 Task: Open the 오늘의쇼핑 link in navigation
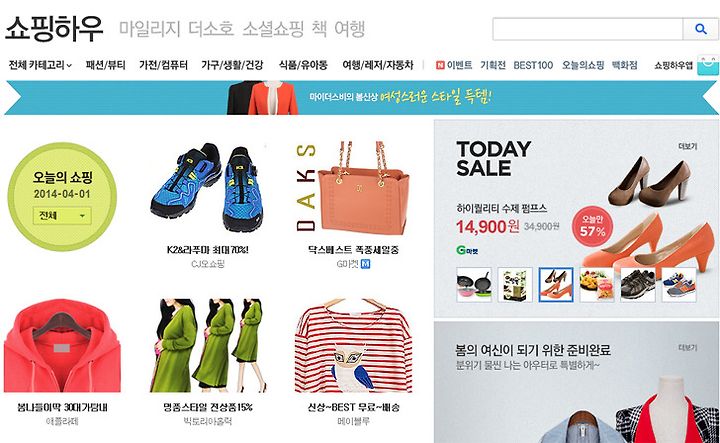point(583,65)
